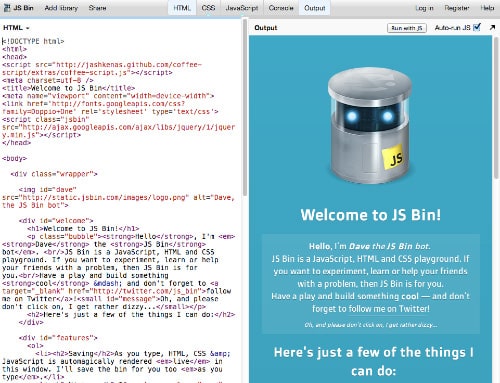Image resolution: width=500 pixels, height=383 pixels.
Task: Click the 'Oh, and please don't click' note
Action: 371,325
